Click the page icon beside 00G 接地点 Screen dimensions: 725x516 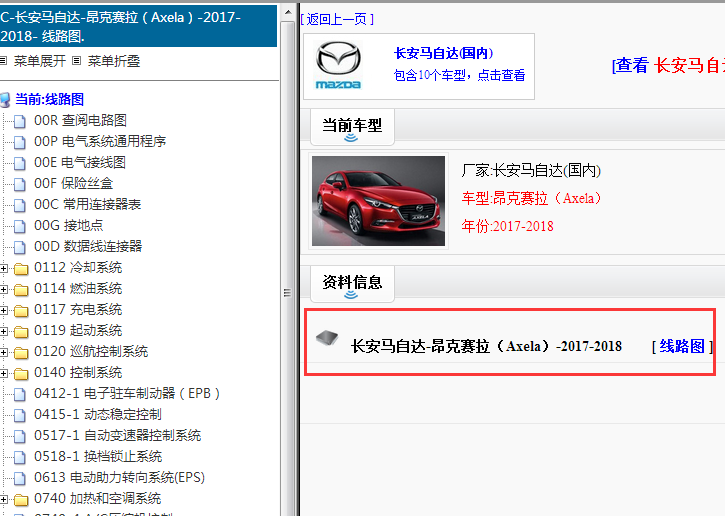19,226
